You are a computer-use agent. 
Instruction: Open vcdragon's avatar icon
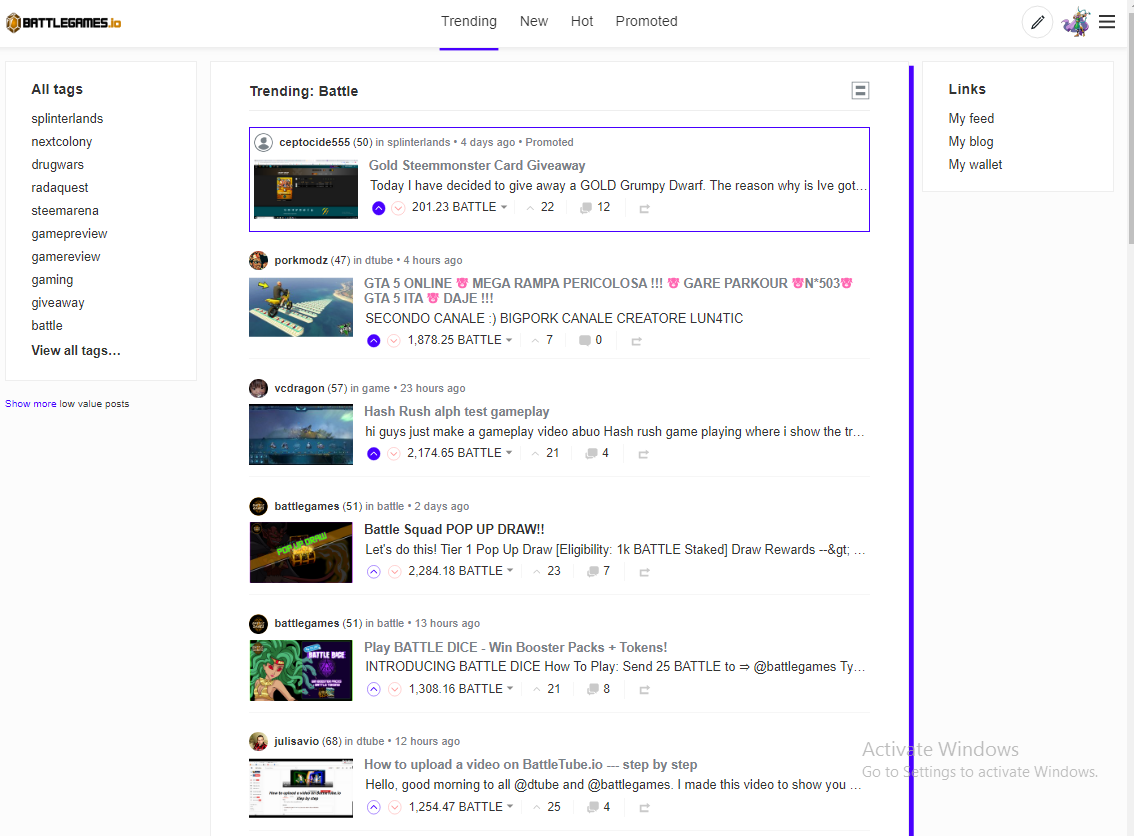[x=258, y=388]
